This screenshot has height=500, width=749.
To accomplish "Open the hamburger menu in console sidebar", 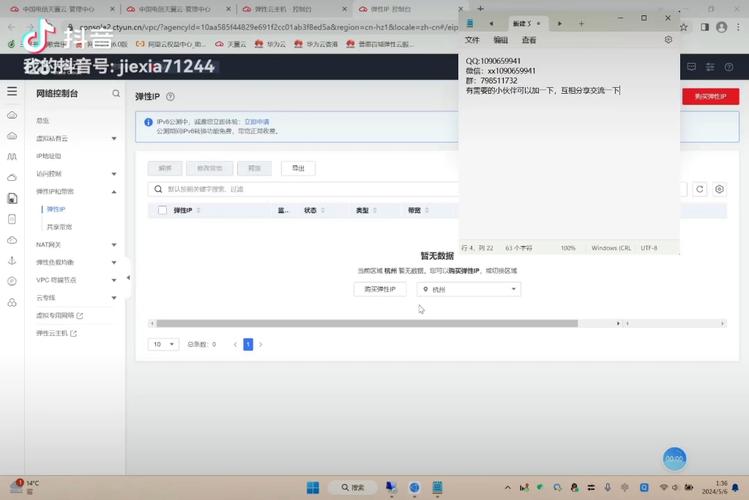I will [12, 91].
